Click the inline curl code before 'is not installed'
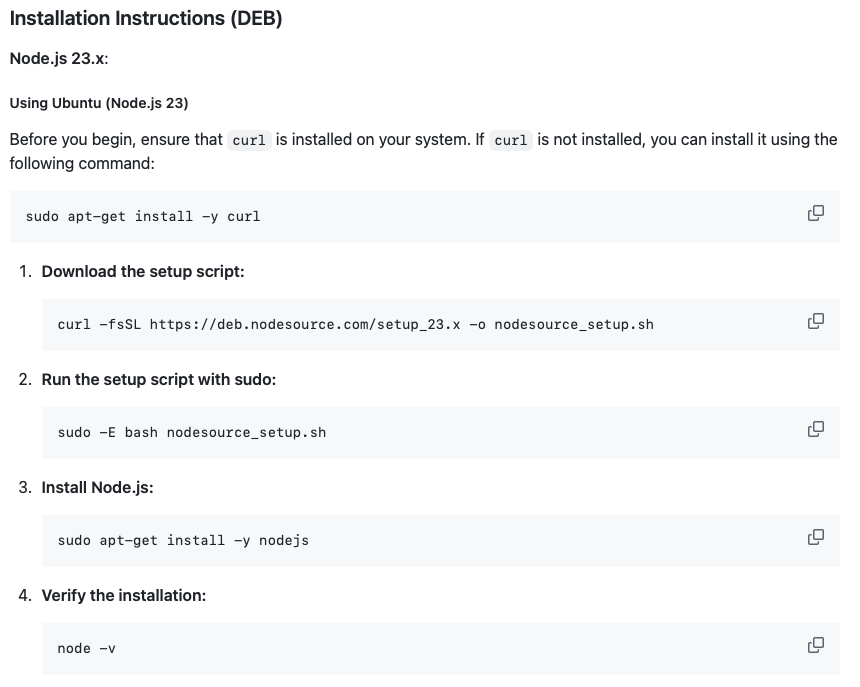 [x=511, y=140]
